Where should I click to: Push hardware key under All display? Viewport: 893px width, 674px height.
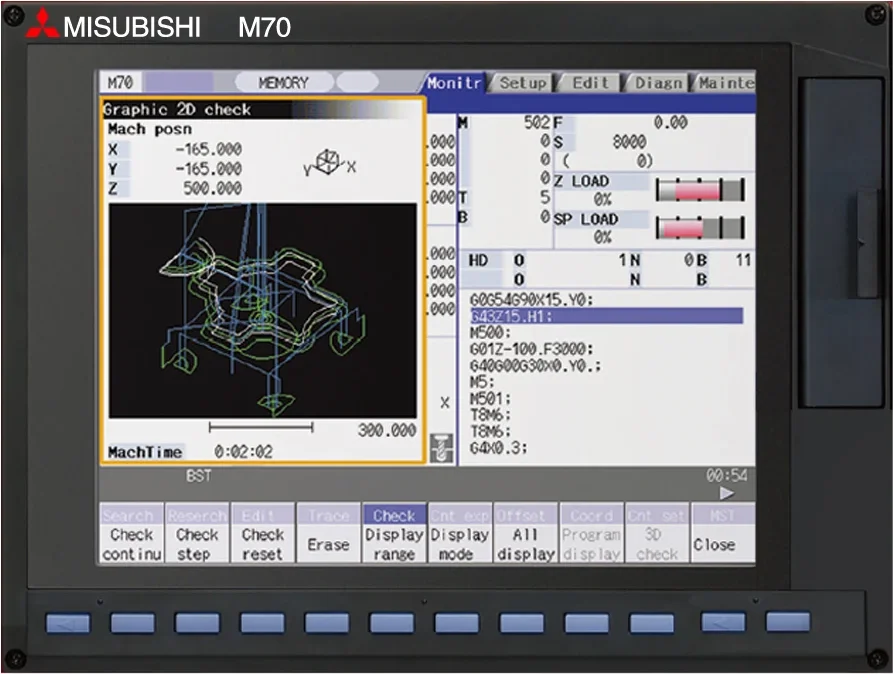[x=522, y=623]
